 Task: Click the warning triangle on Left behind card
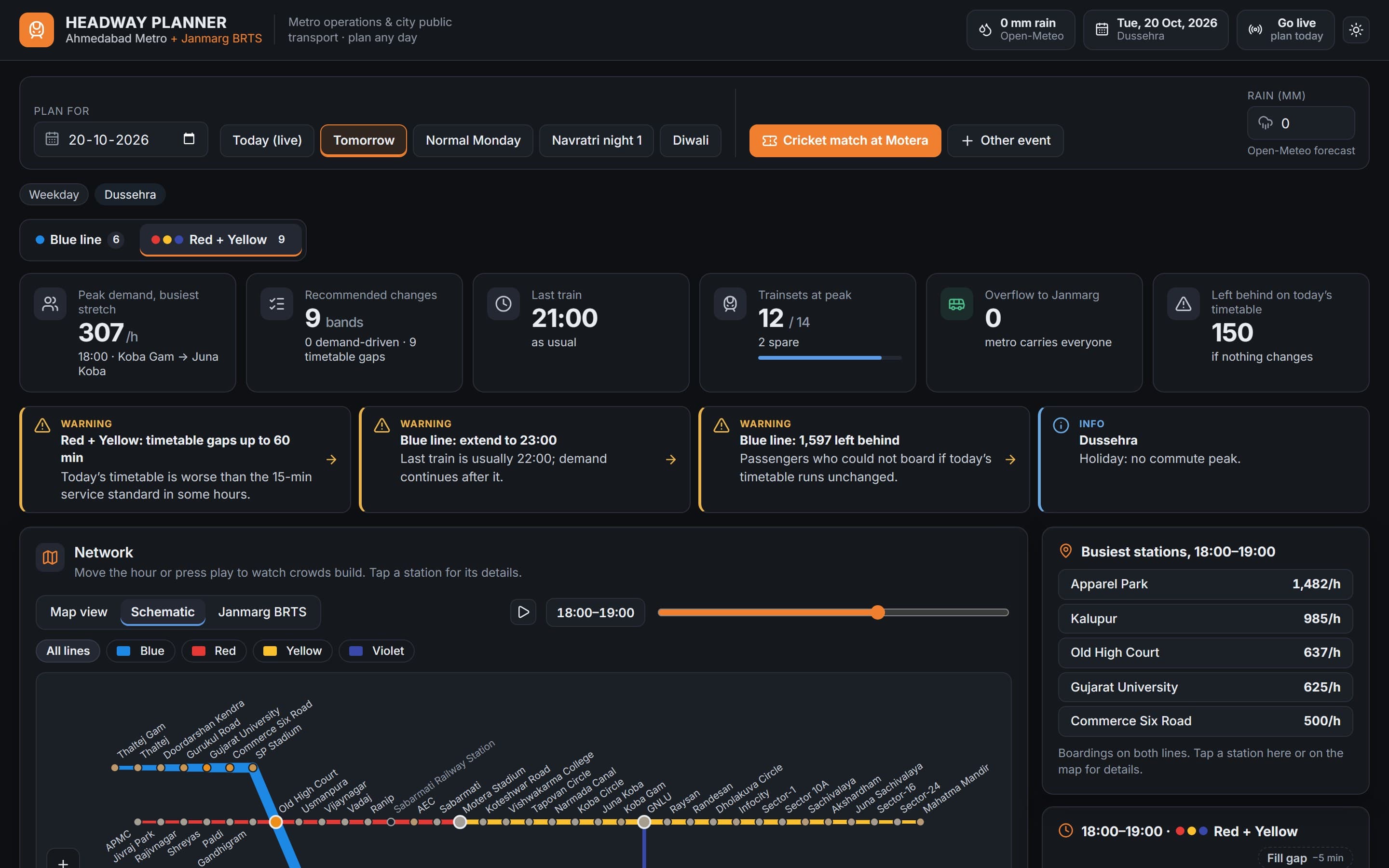(1184, 304)
